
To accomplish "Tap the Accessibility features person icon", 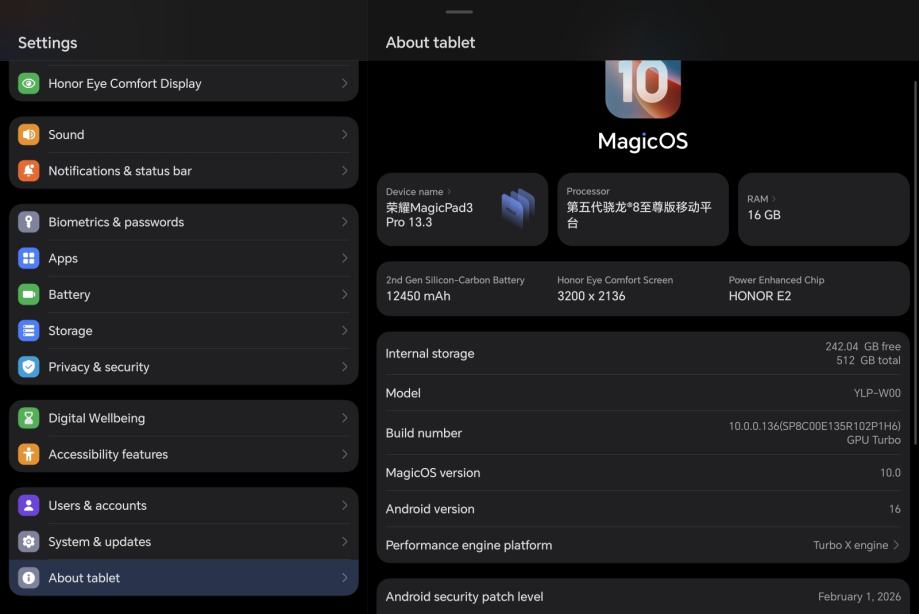I will tap(28, 455).
